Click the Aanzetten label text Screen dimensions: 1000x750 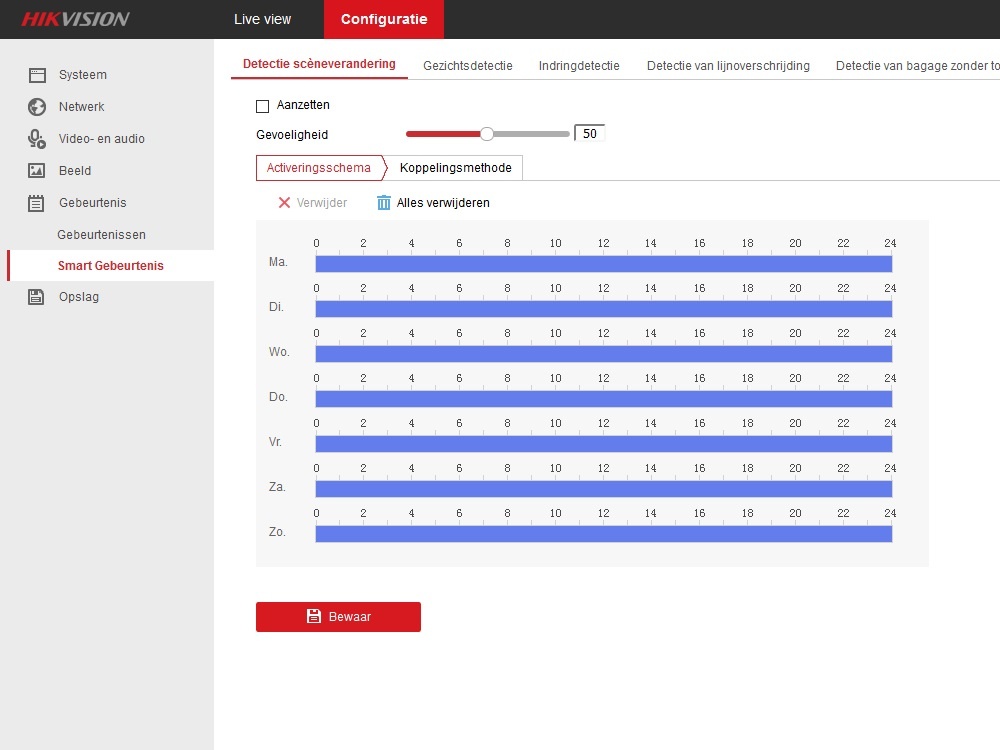pos(303,105)
